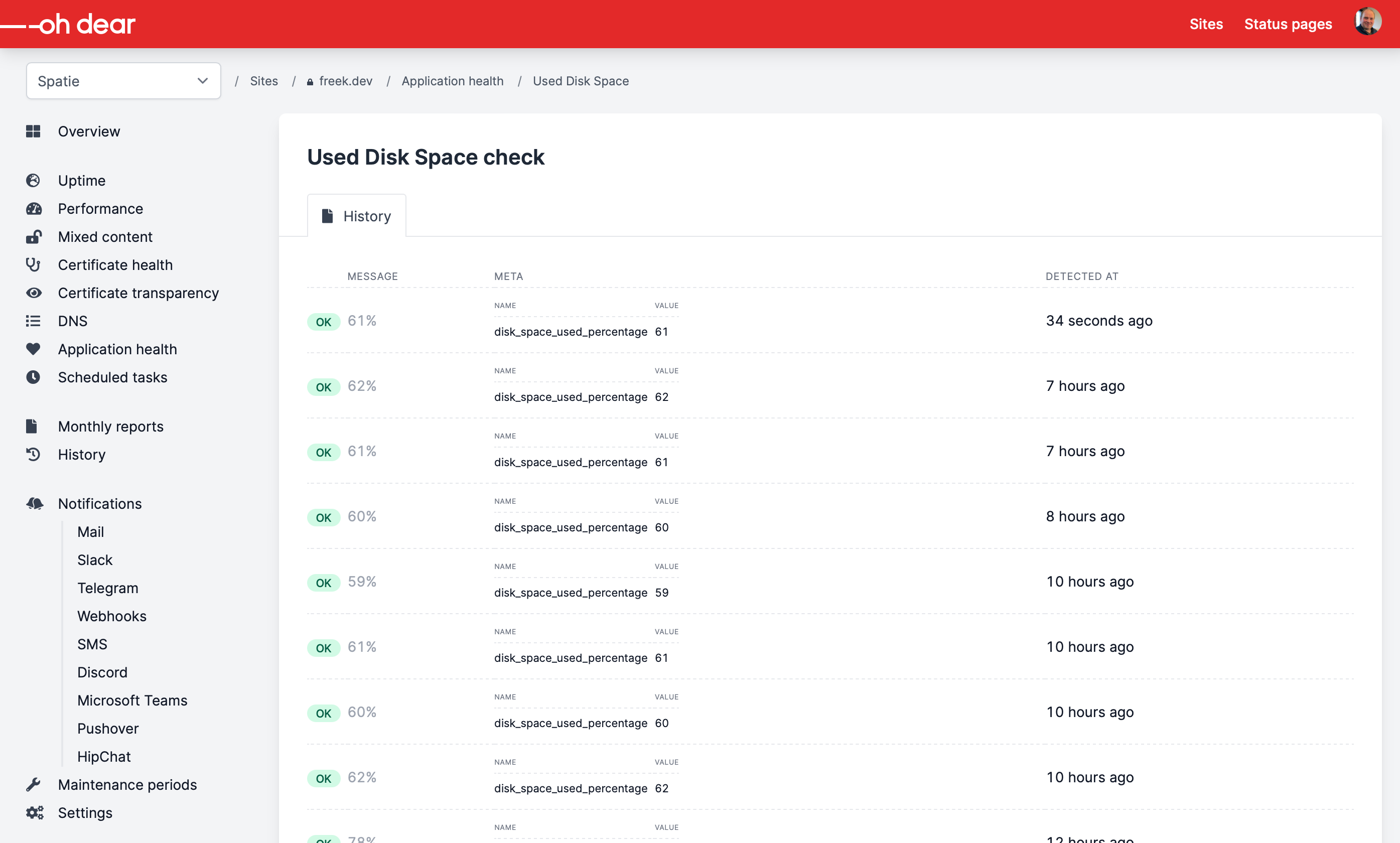
Task: Open Mixed content in sidebar
Action: click(x=105, y=236)
